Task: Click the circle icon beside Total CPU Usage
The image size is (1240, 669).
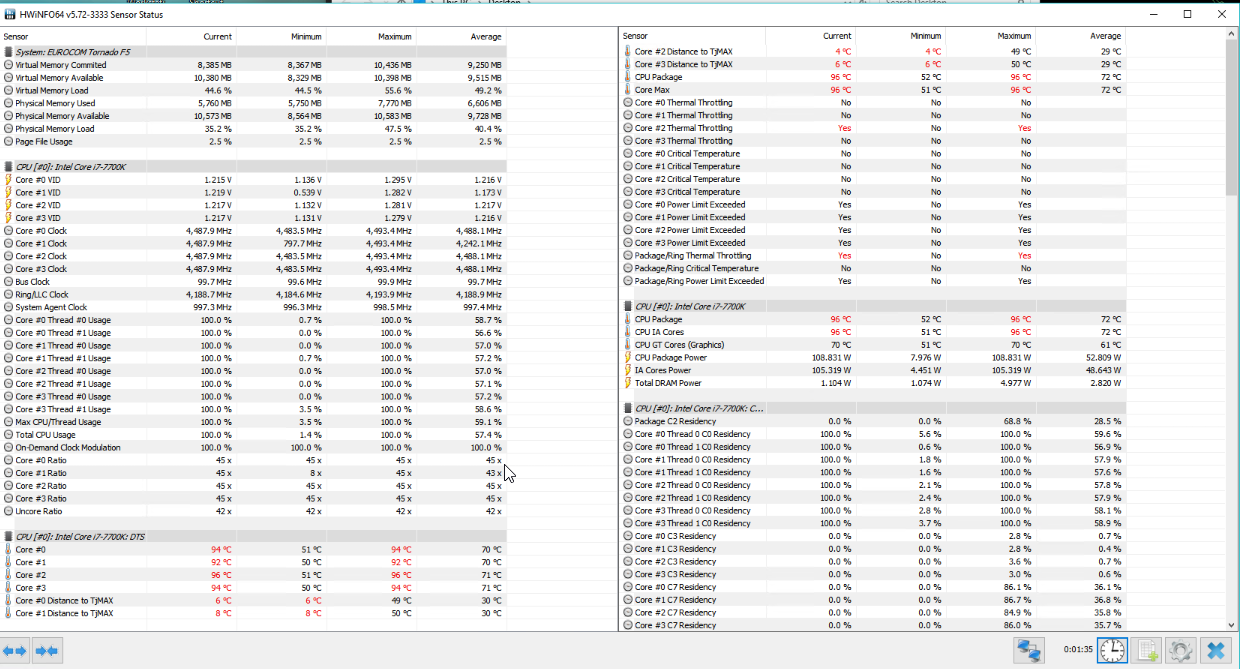Action: [8, 435]
